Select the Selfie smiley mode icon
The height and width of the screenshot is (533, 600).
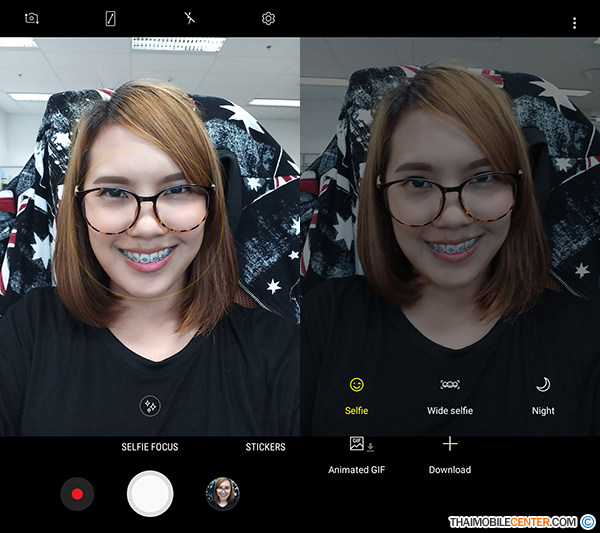(x=357, y=385)
